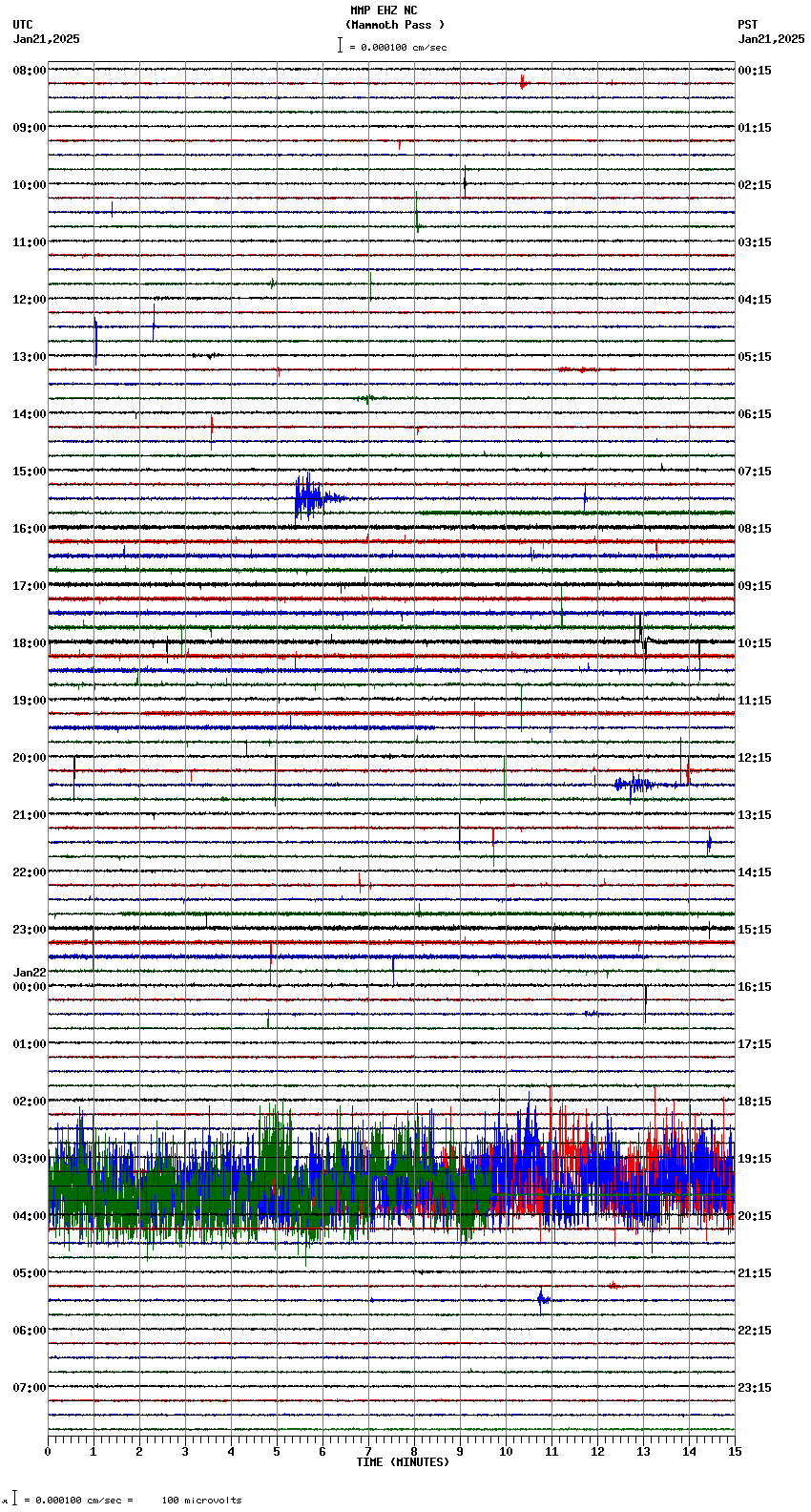Click the 01:00 UTC row label
Image resolution: width=811 pixels, height=1512 pixels.
[30, 1044]
